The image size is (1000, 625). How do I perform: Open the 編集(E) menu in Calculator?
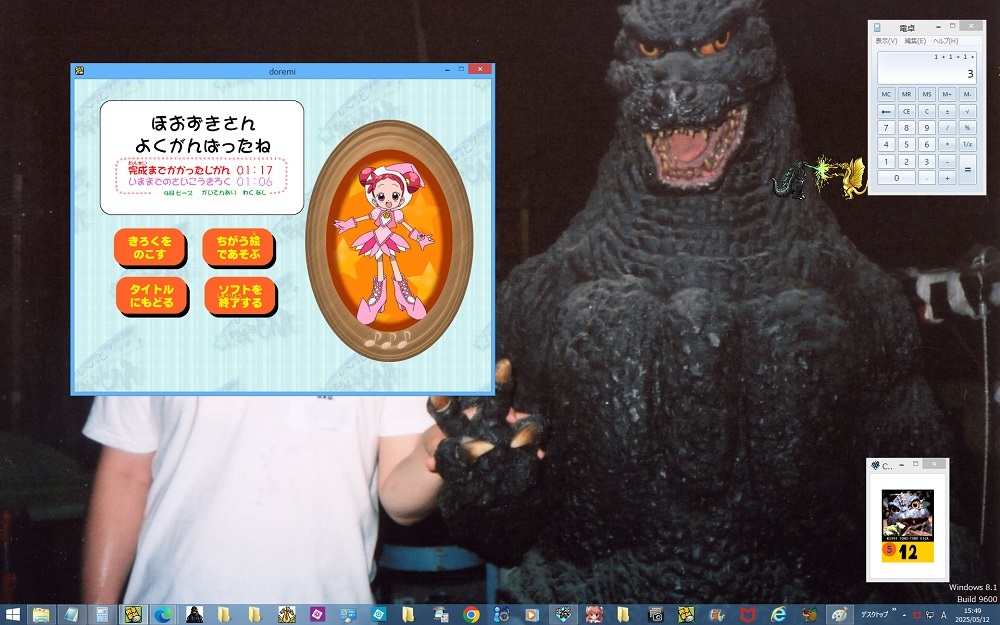click(x=915, y=41)
